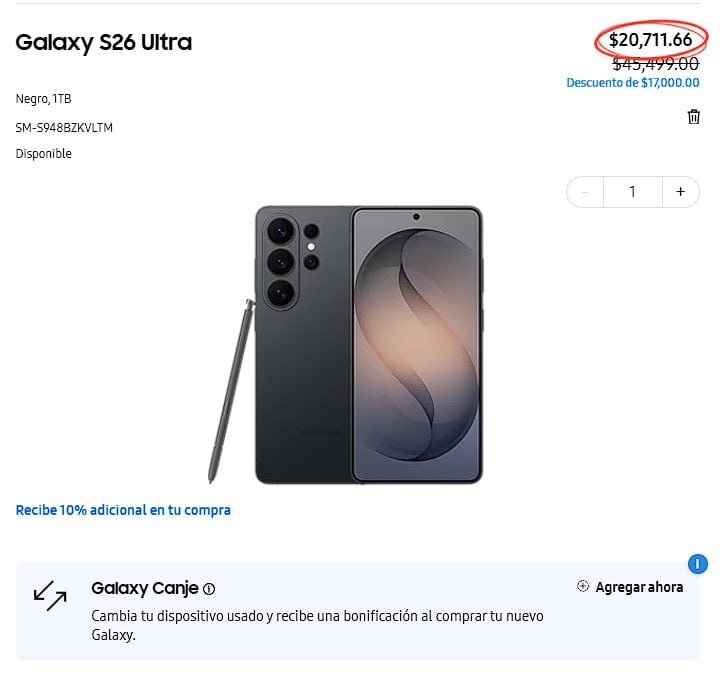The height and width of the screenshot is (681, 724).
Task: Click the S Pen stylus in product image
Action: pyautogui.click(x=232, y=390)
